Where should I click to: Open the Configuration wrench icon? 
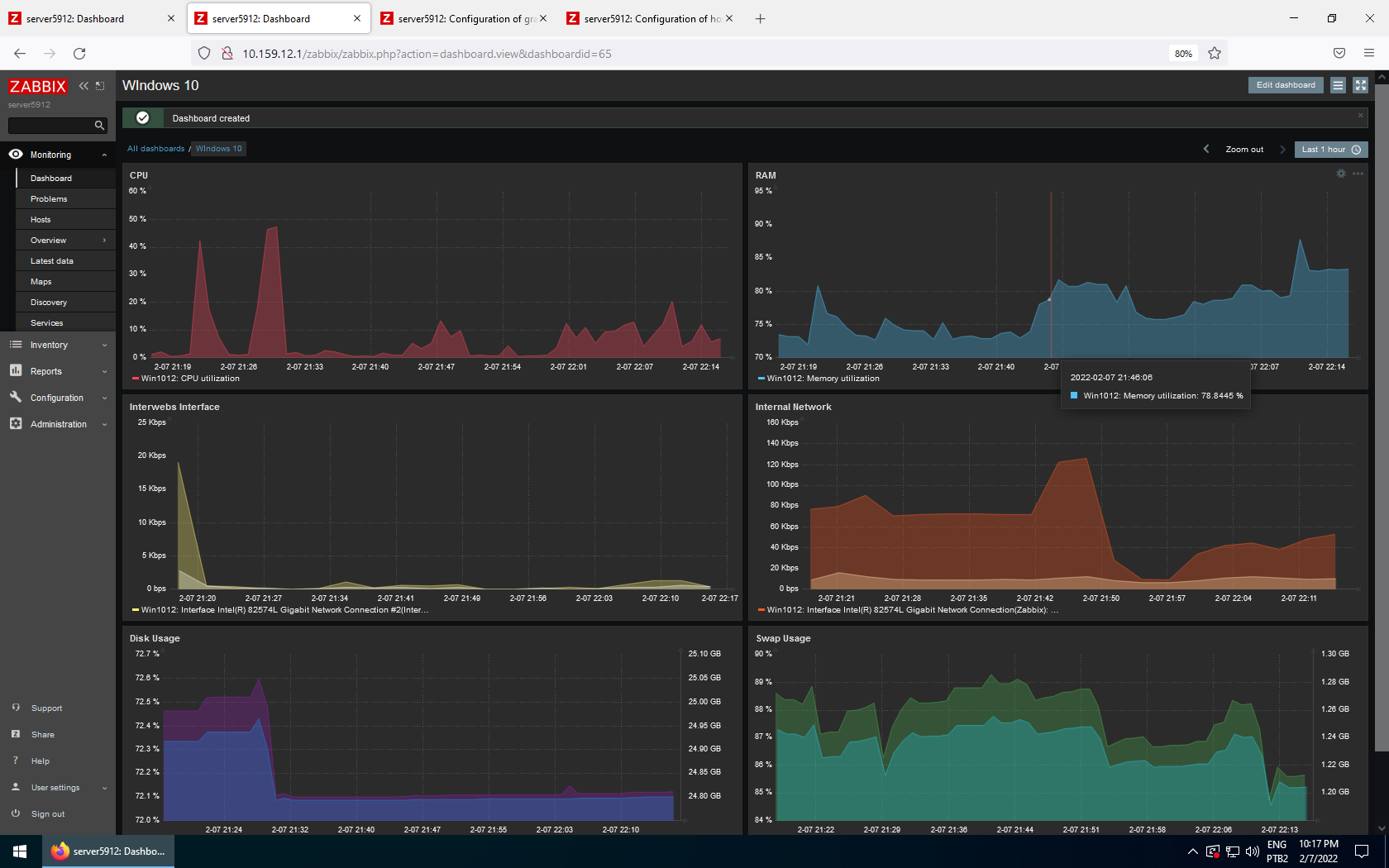coord(15,398)
